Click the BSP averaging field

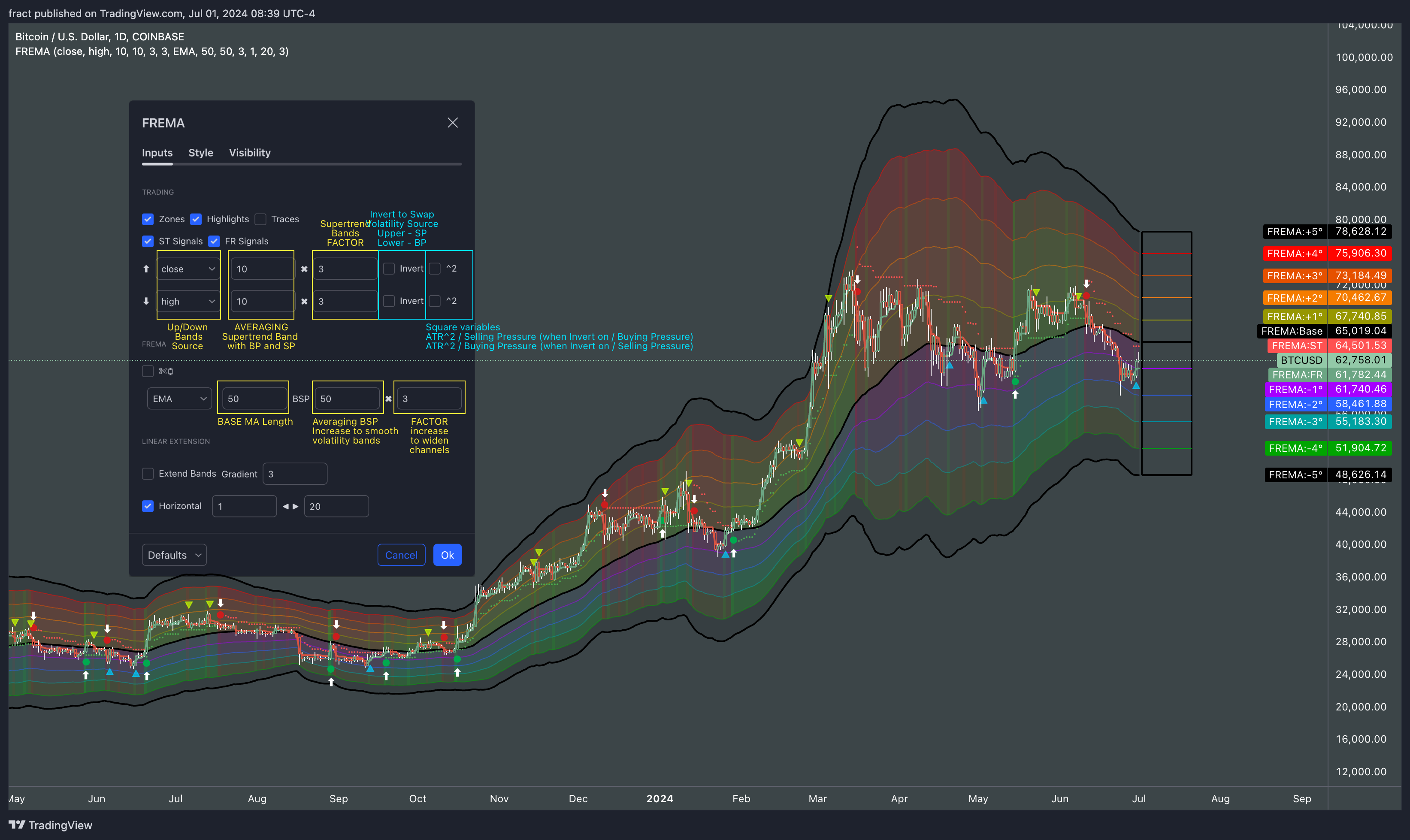[347, 399]
